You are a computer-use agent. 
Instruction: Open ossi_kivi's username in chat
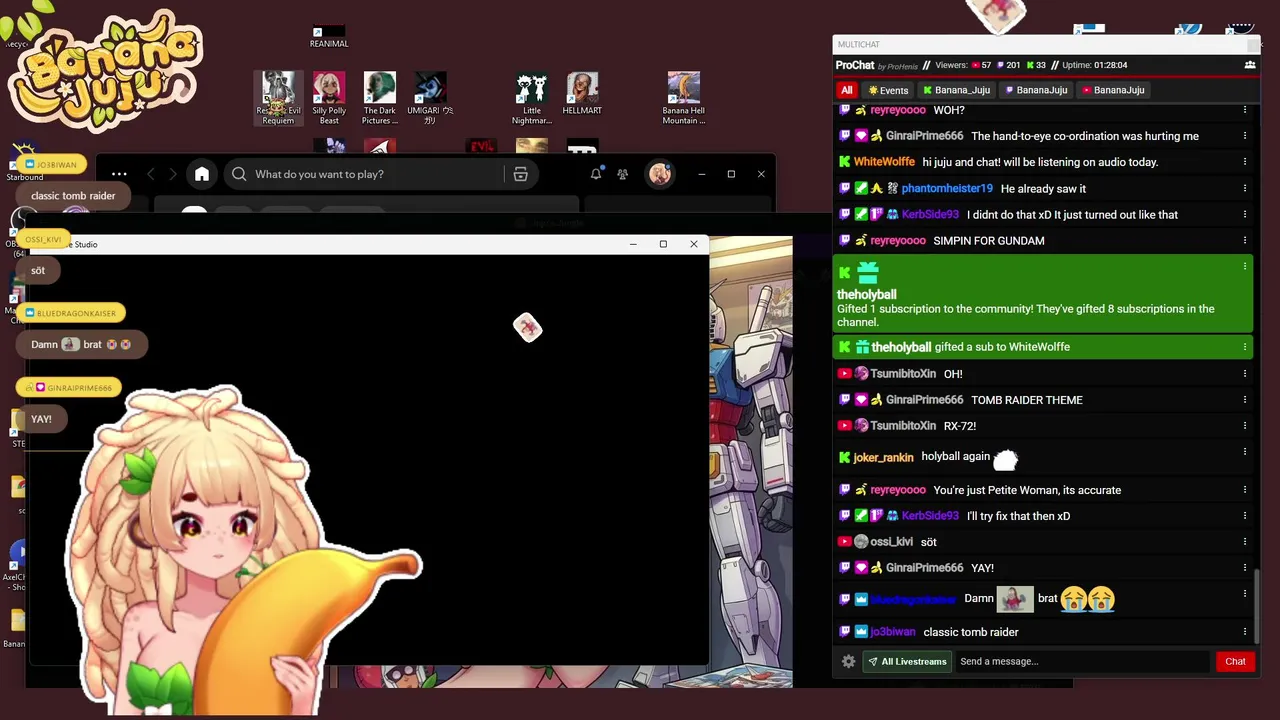[891, 542]
